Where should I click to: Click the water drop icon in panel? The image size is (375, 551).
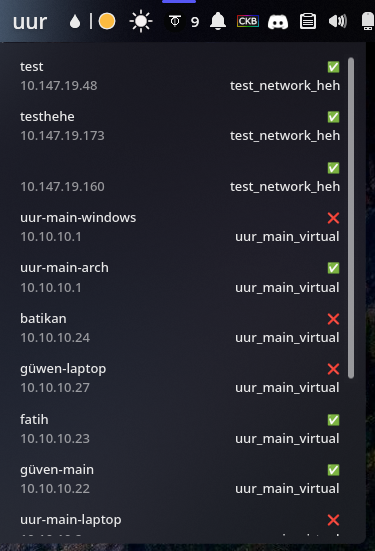coord(75,22)
